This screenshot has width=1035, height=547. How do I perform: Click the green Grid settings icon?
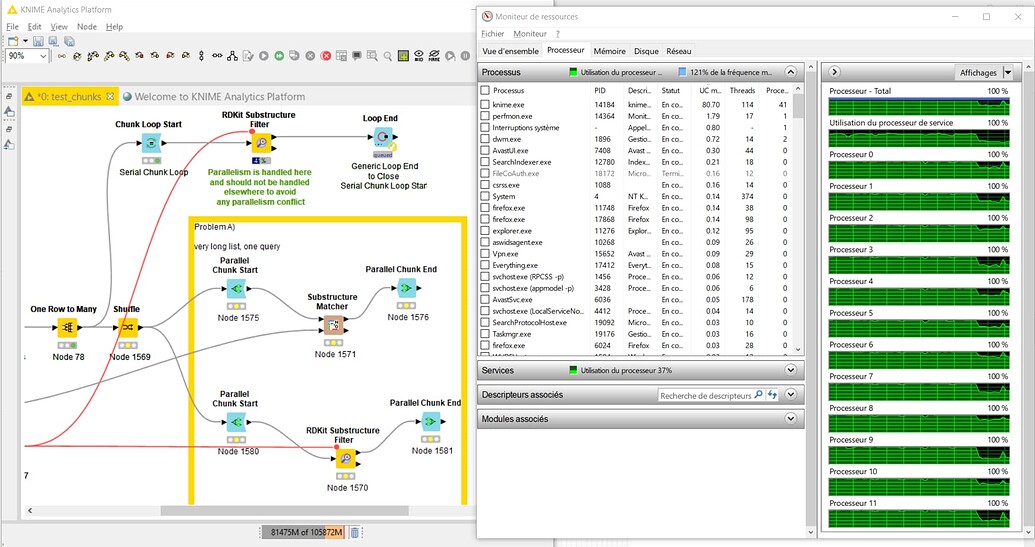(403, 56)
